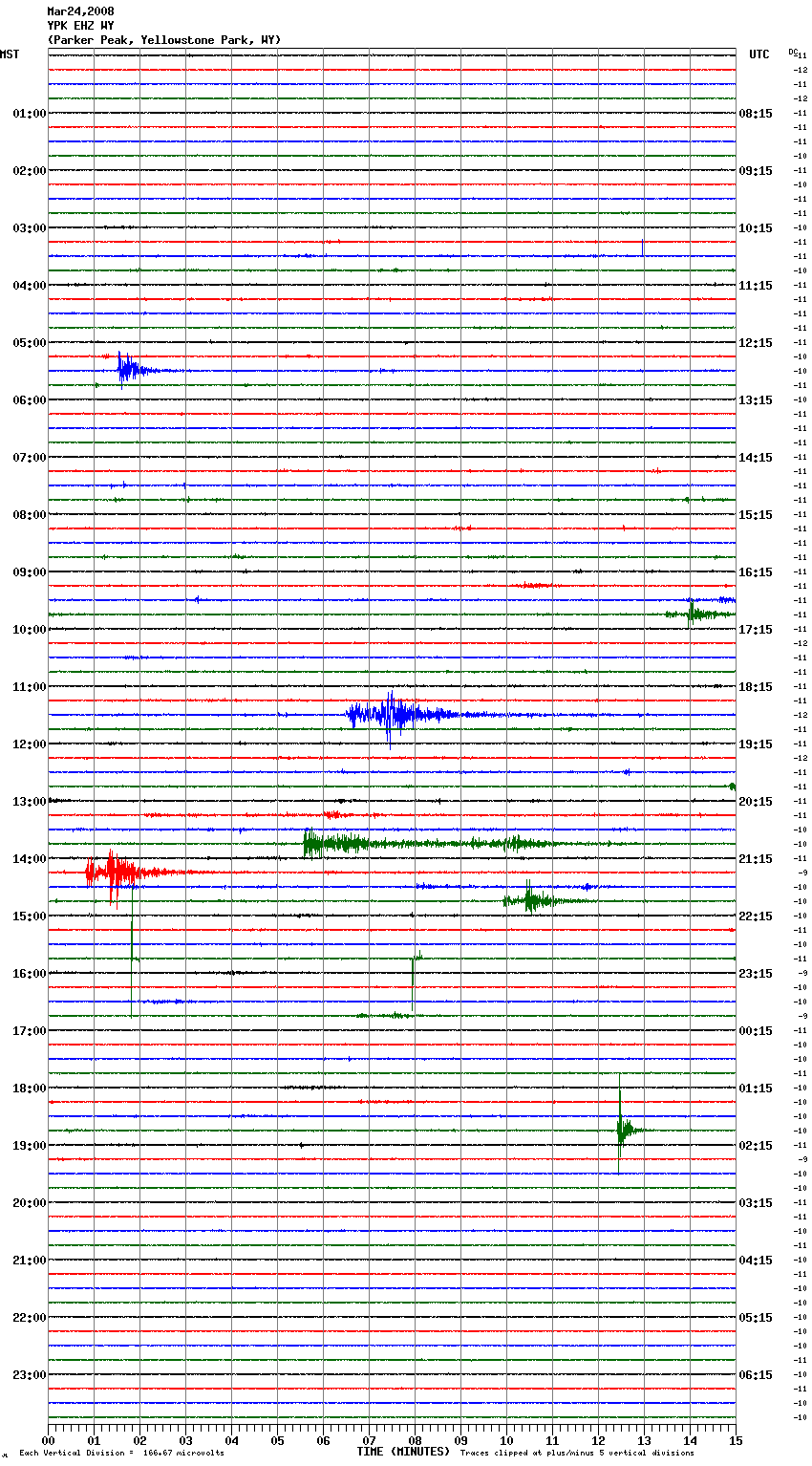Click the 14:00 MST time label
This screenshot has height=1466, width=812.
click(x=30, y=859)
